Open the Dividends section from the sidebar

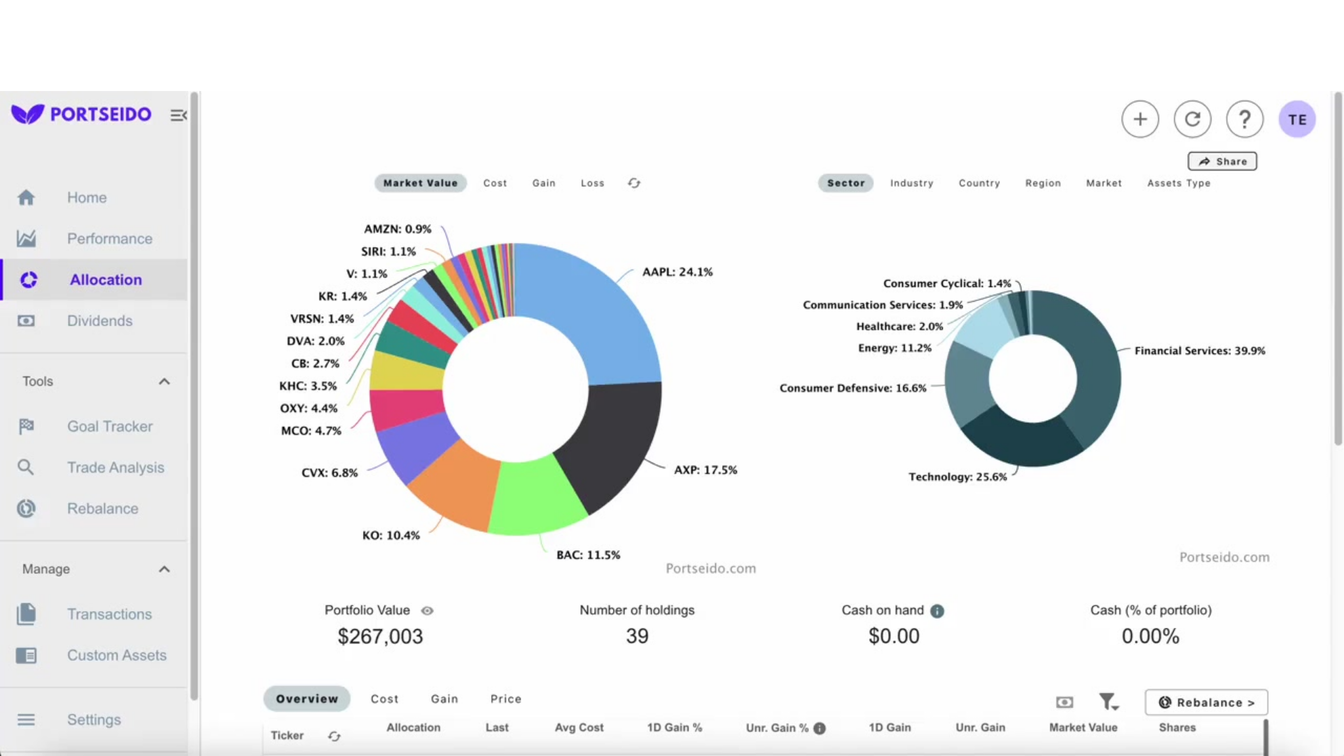[100, 320]
